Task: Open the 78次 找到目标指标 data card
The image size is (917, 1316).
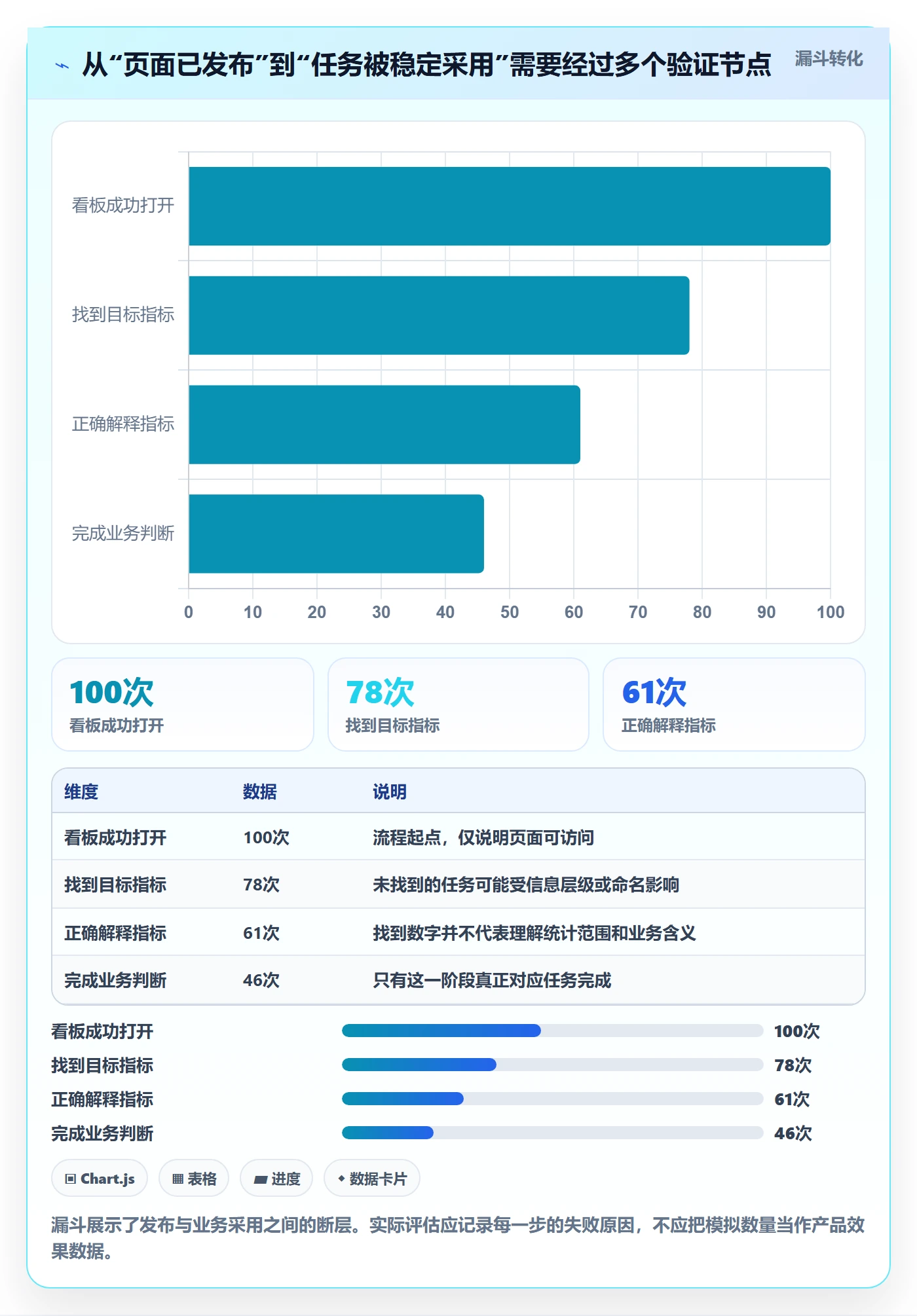Action: click(458, 704)
